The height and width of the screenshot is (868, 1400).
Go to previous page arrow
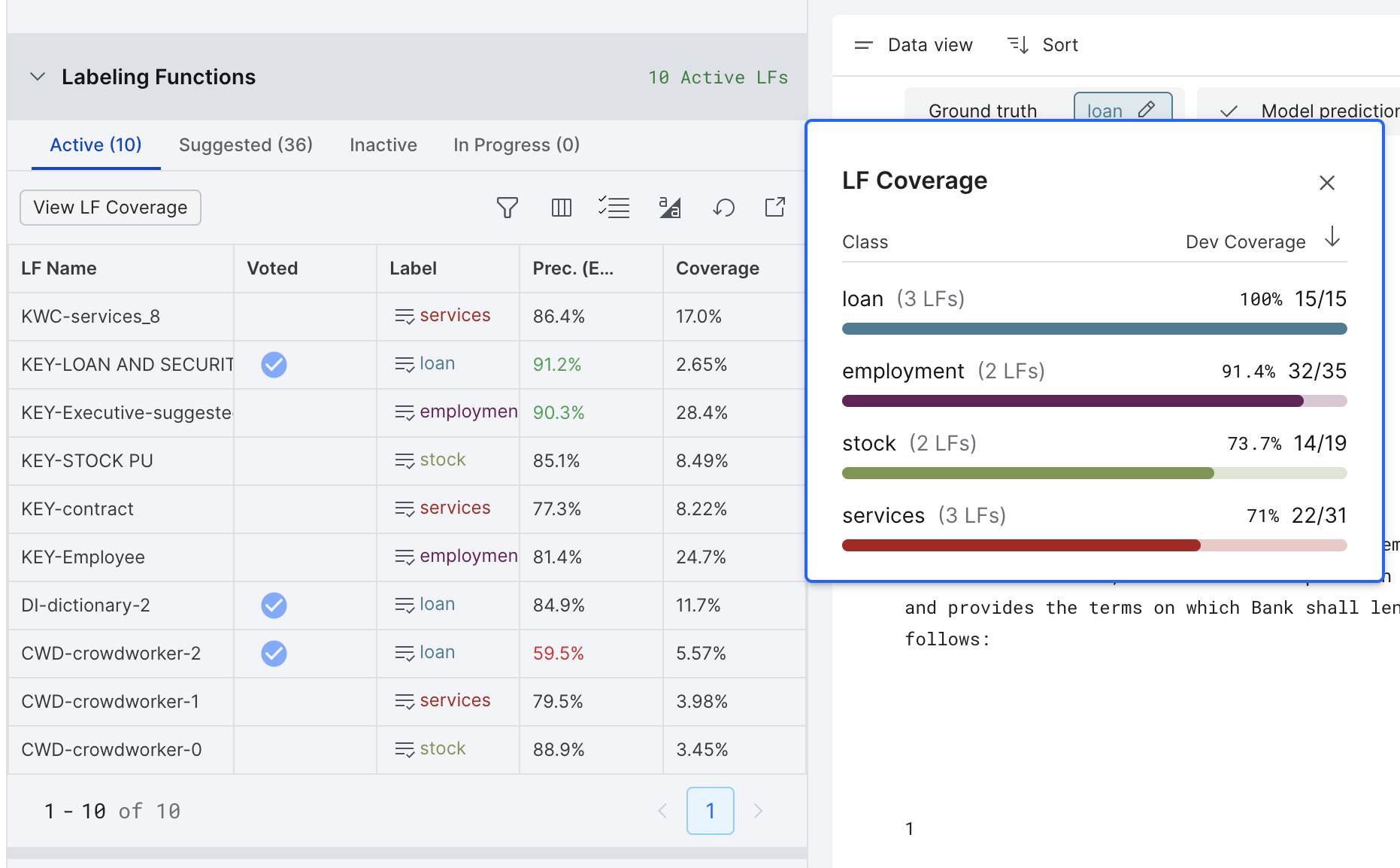tap(662, 811)
